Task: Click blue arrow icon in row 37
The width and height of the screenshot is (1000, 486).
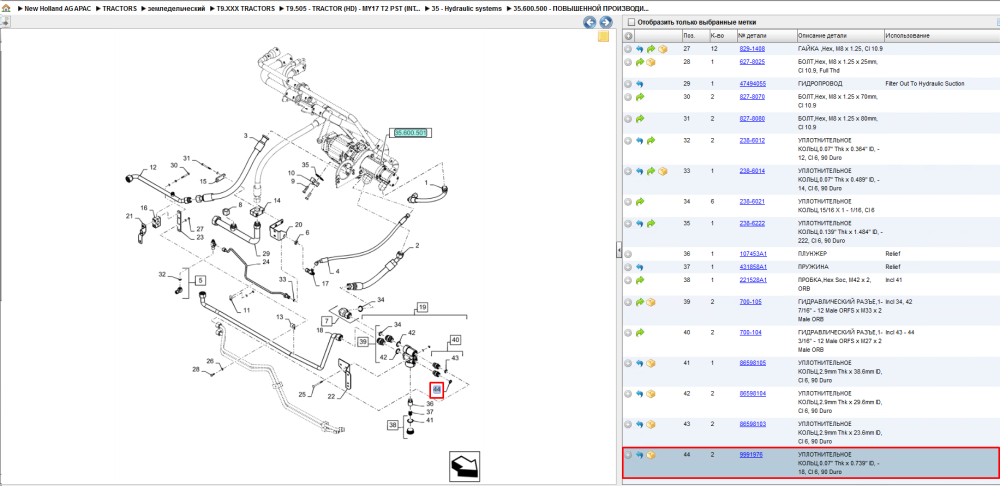Action: [640, 267]
